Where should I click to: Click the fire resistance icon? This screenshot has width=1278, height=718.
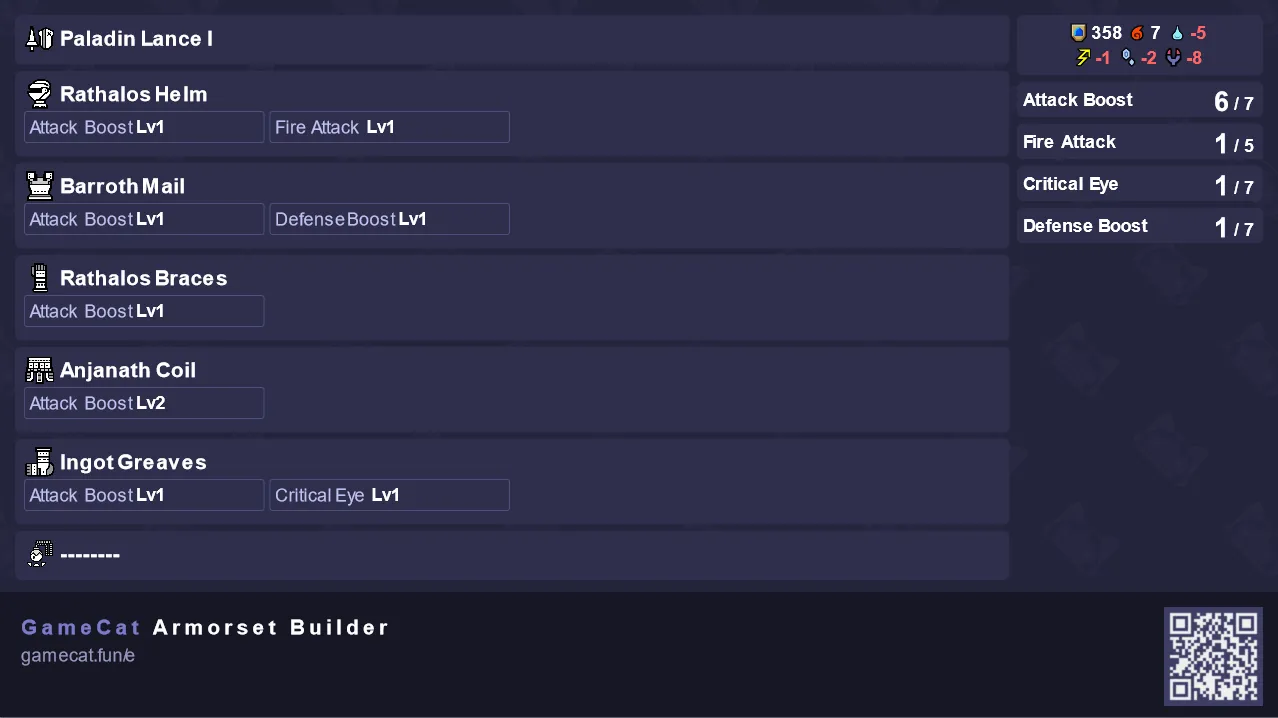click(x=1137, y=33)
